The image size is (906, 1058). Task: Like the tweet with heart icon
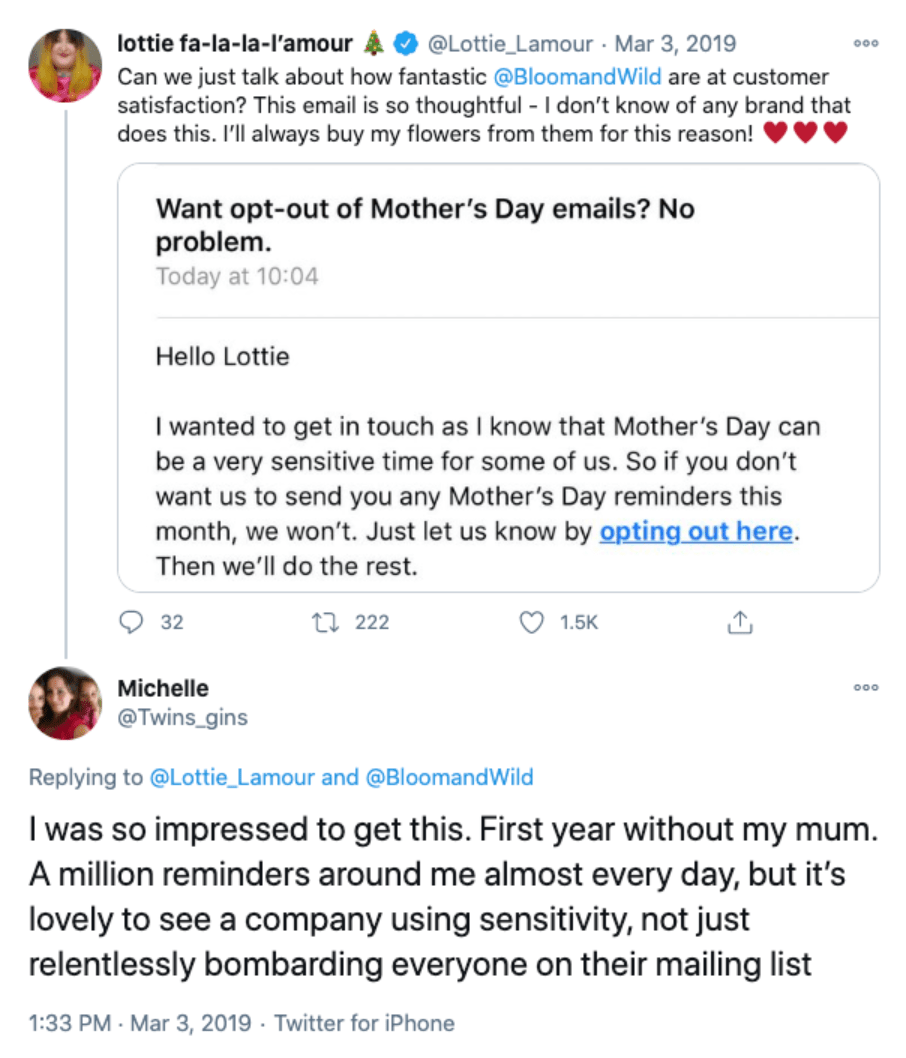(x=533, y=622)
